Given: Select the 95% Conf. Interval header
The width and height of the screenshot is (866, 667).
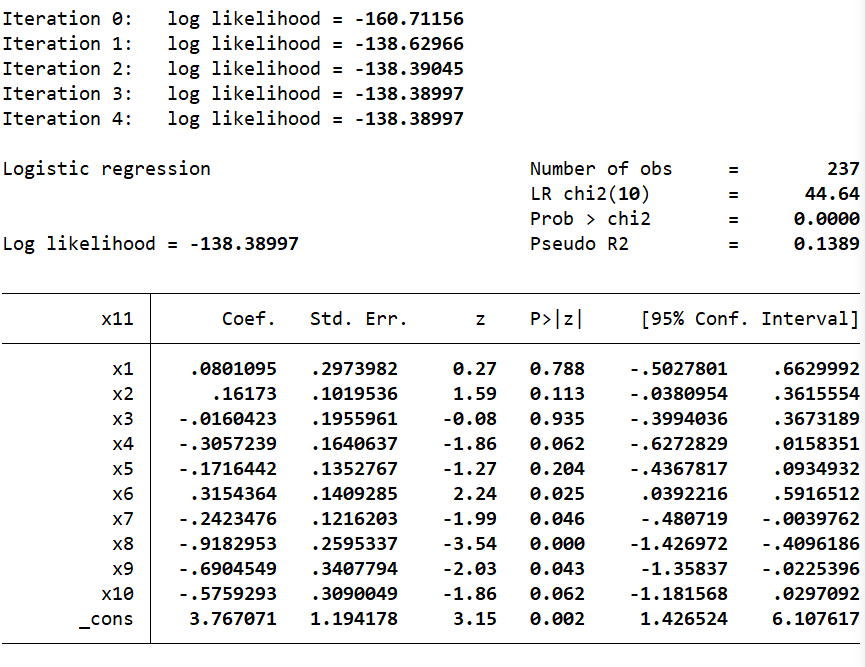Looking at the screenshot, I should click(749, 320).
